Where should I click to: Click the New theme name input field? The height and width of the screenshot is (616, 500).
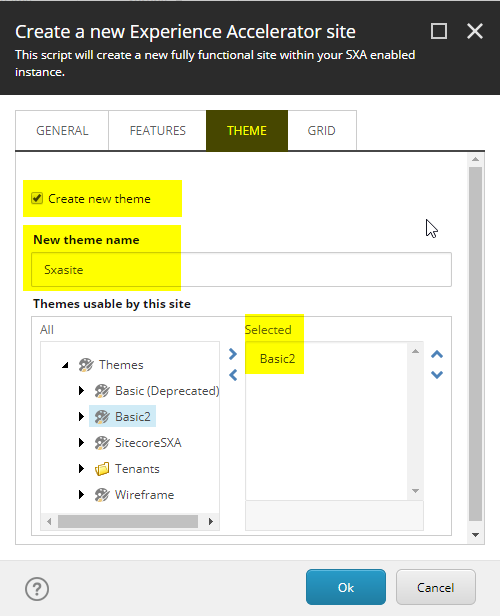(x=241, y=270)
